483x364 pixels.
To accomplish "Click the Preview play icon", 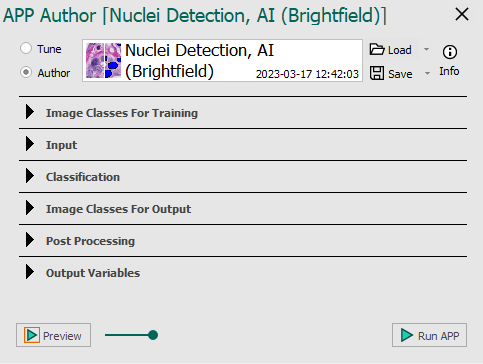I will tap(32, 335).
